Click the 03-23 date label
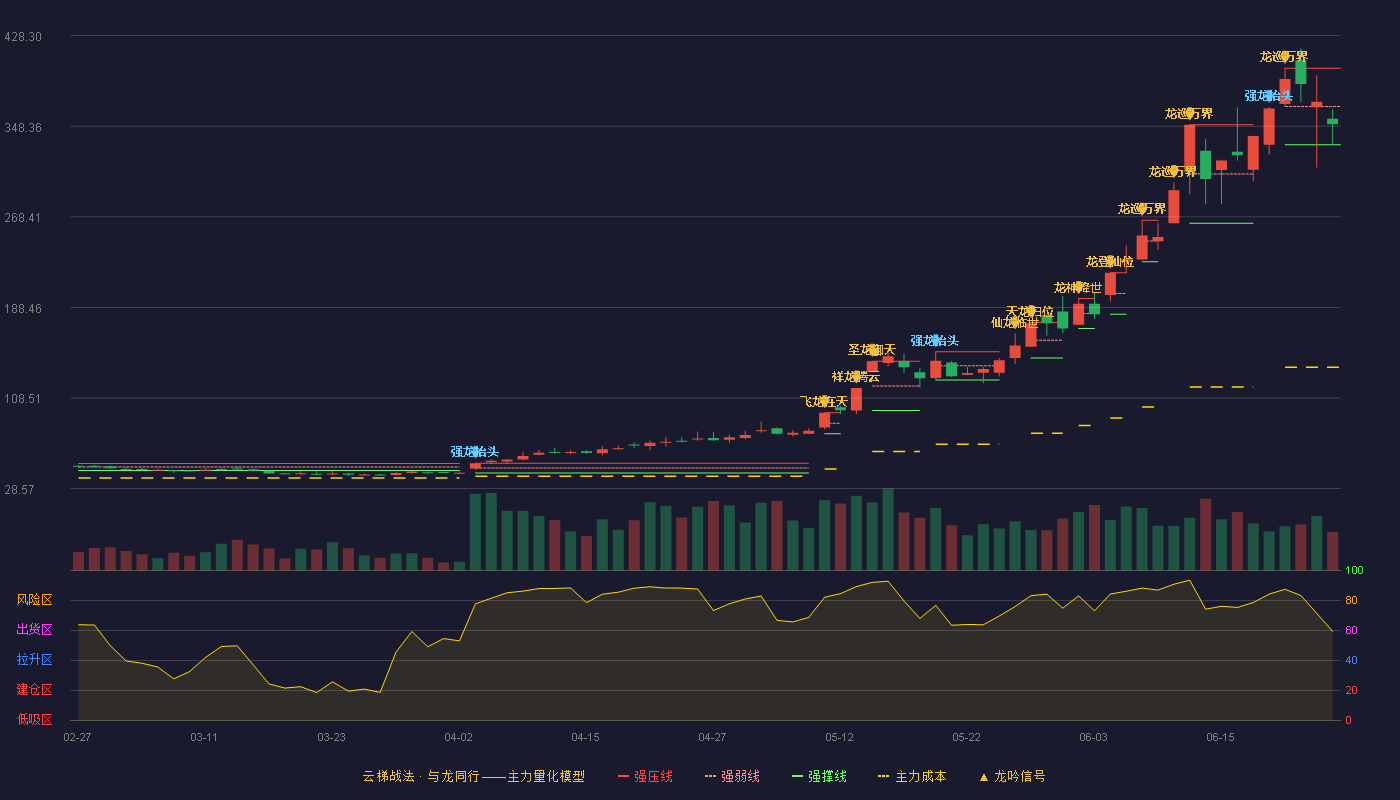1400x800 pixels. [x=331, y=737]
